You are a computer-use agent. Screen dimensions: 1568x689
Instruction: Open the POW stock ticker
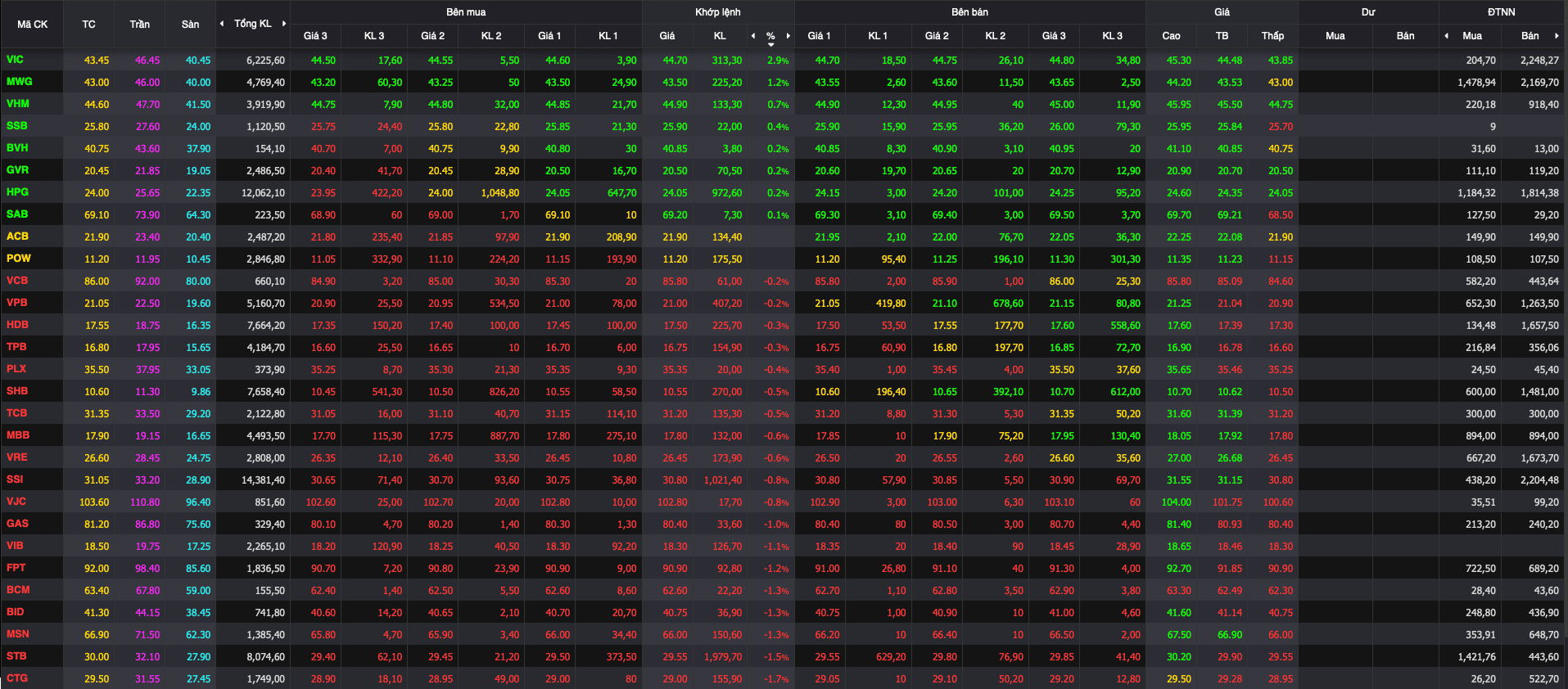pos(19,259)
